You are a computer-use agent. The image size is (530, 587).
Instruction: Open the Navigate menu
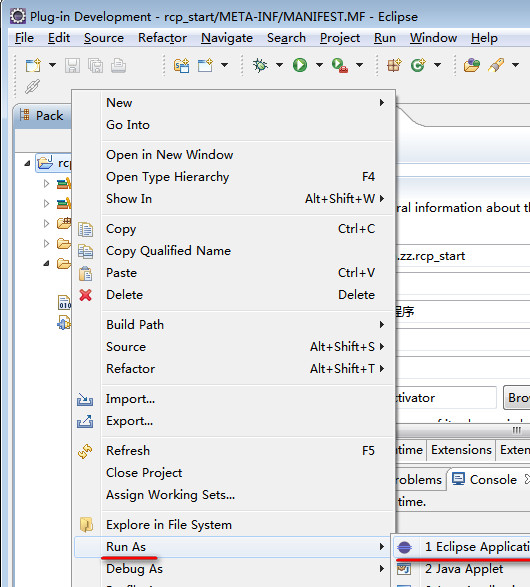click(x=227, y=38)
